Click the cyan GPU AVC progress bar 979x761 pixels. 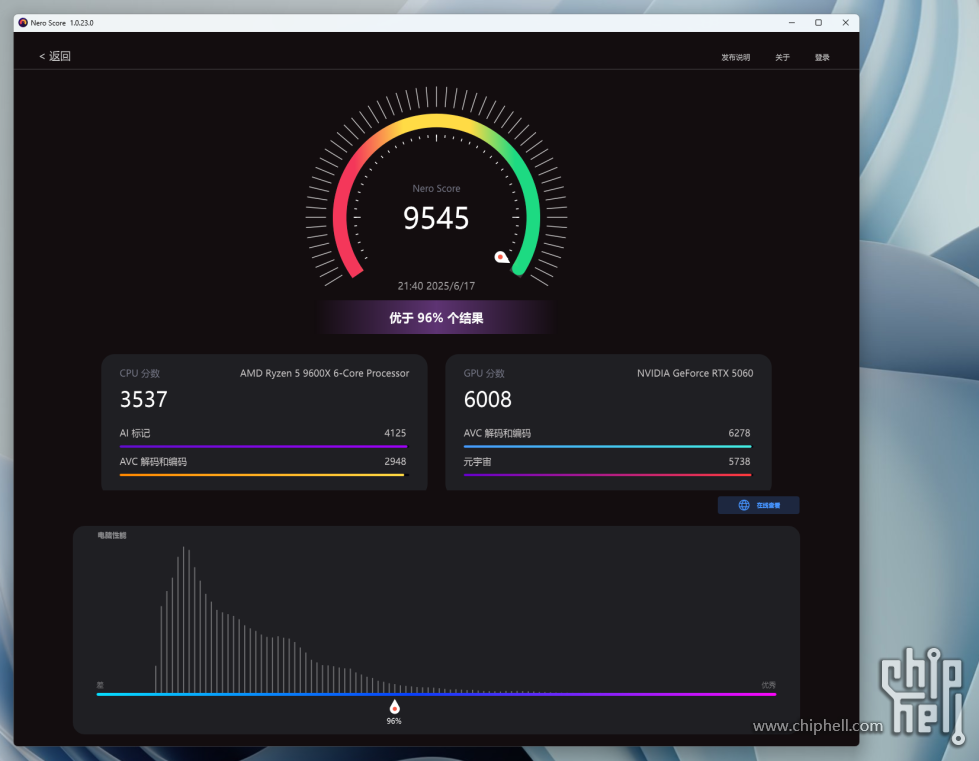tap(608, 446)
